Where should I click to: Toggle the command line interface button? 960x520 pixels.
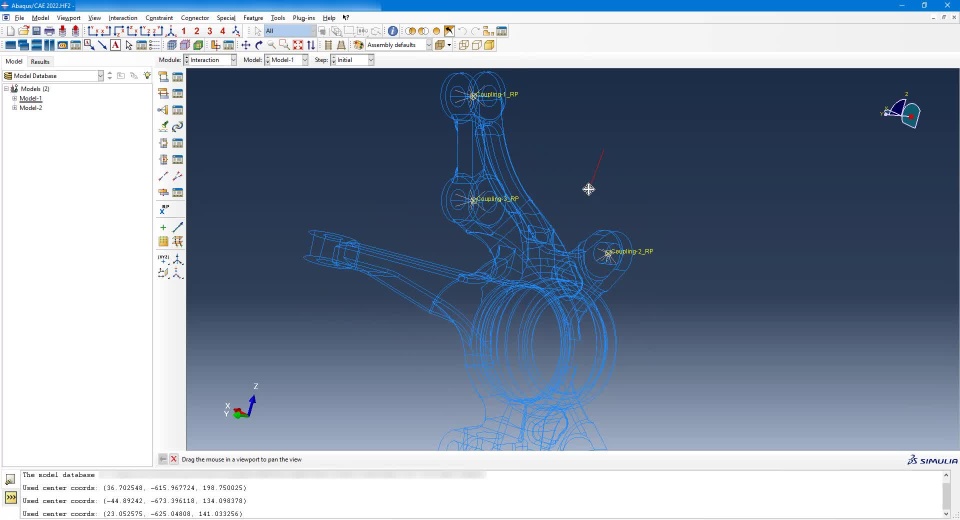11,497
